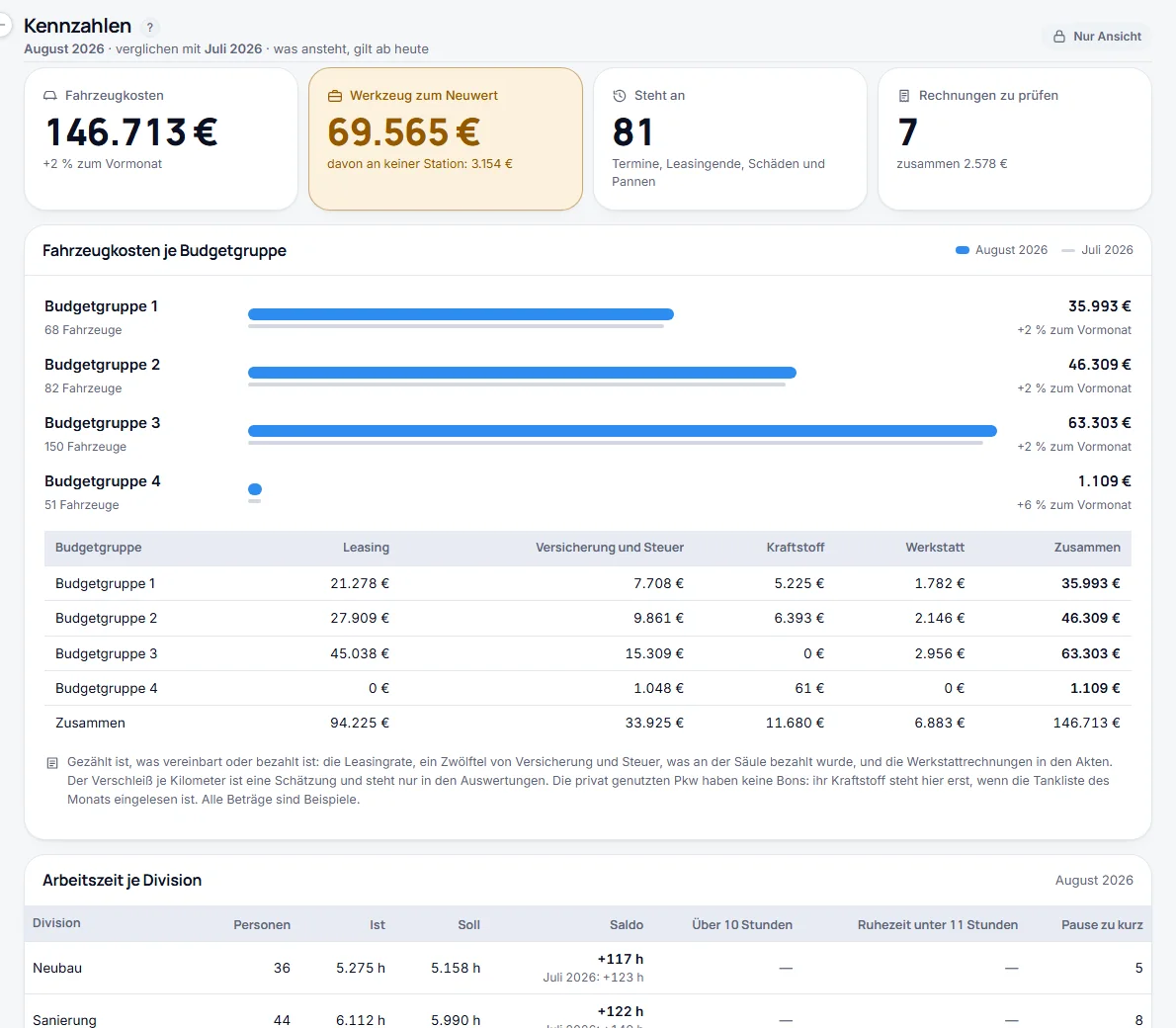The image size is (1176, 1028).
Task: Click the '150 Fahrzeuge' label
Action: pos(86,447)
